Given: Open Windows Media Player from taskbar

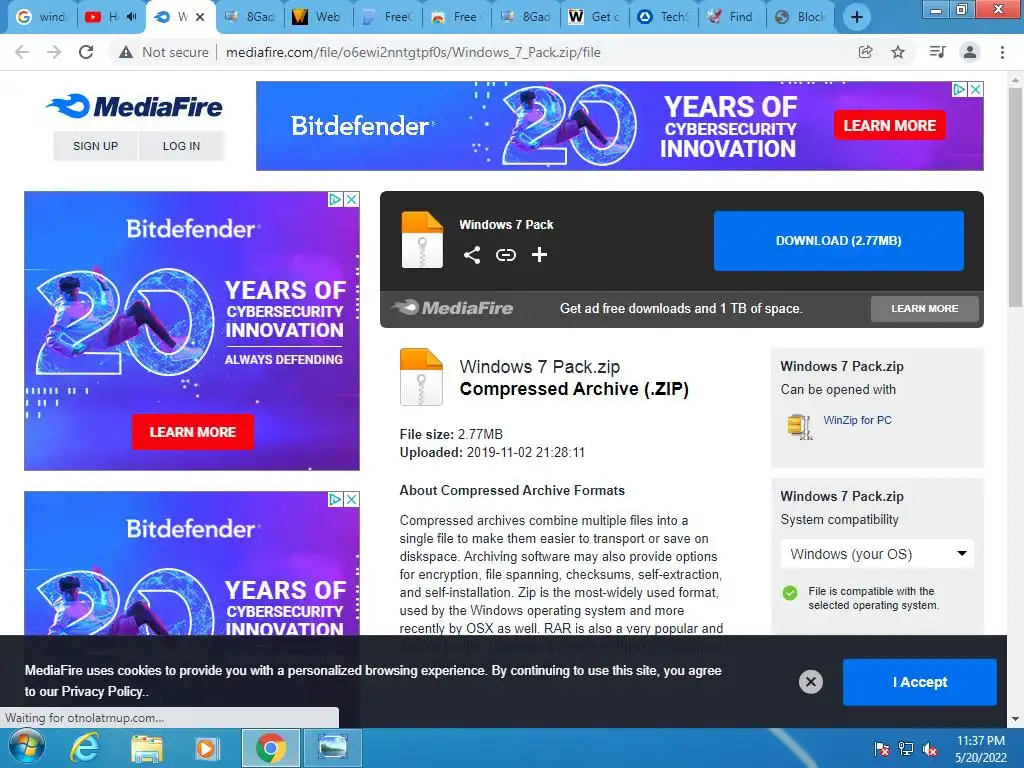Looking at the screenshot, I should click(206, 748).
